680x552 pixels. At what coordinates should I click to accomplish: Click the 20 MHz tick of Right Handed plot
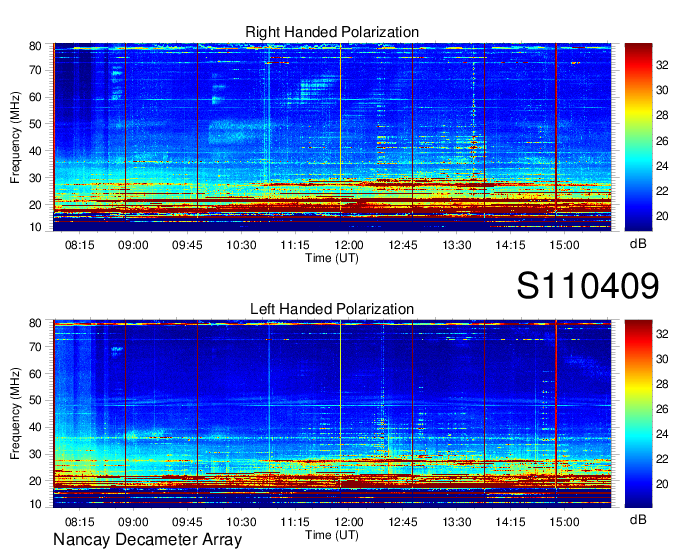pyautogui.click(x=35, y=205)
